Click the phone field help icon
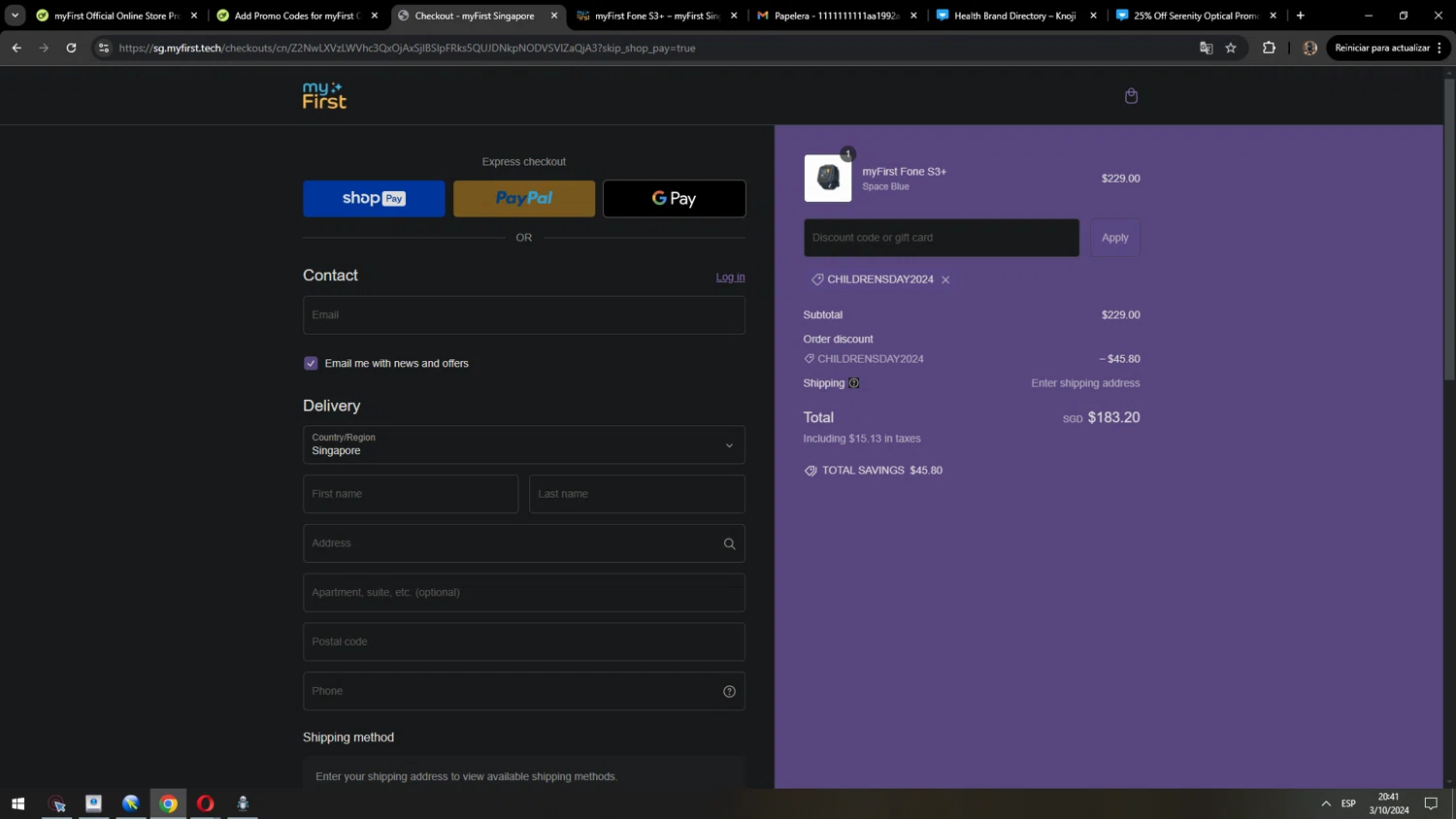Screen dimensions: 1456x819 [729, 691]
